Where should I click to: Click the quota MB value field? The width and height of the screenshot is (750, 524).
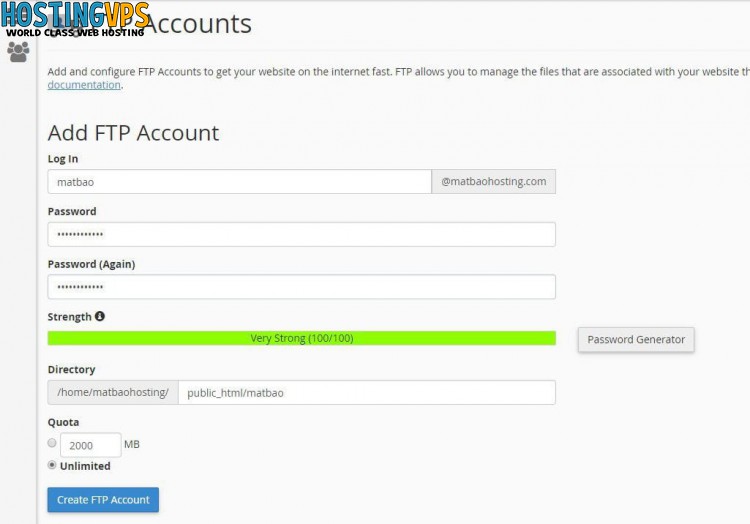pyautogui.click(x=90, y=445)
